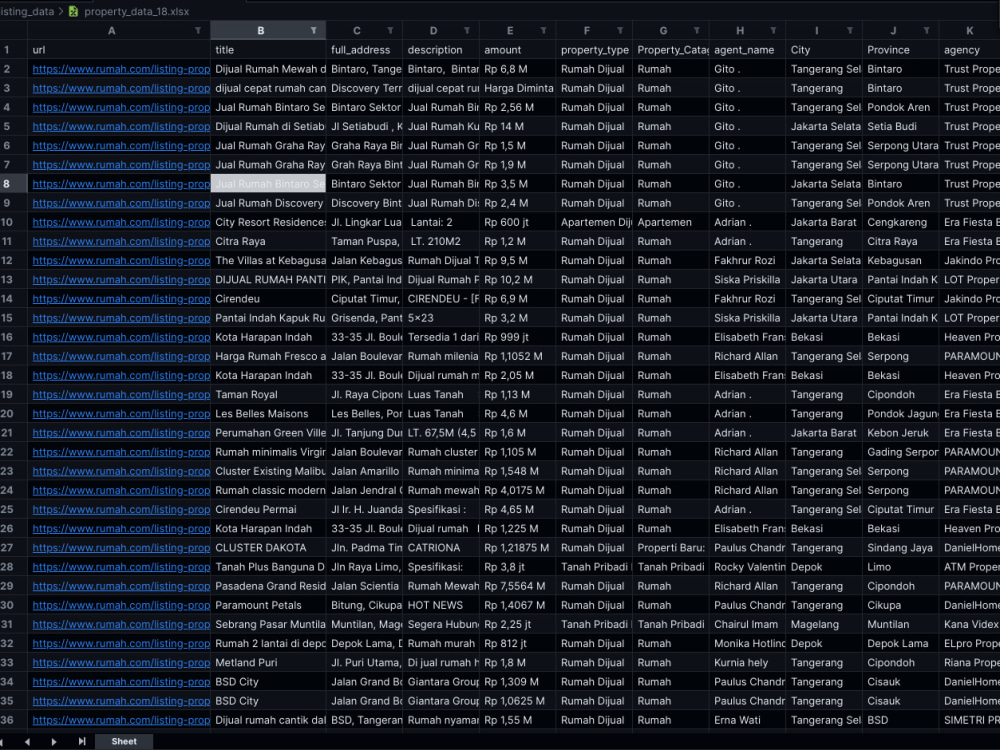The image size is (1000, 750).
Task: Select the 'agent_name' header cell
Action: (x=747, y=50)
